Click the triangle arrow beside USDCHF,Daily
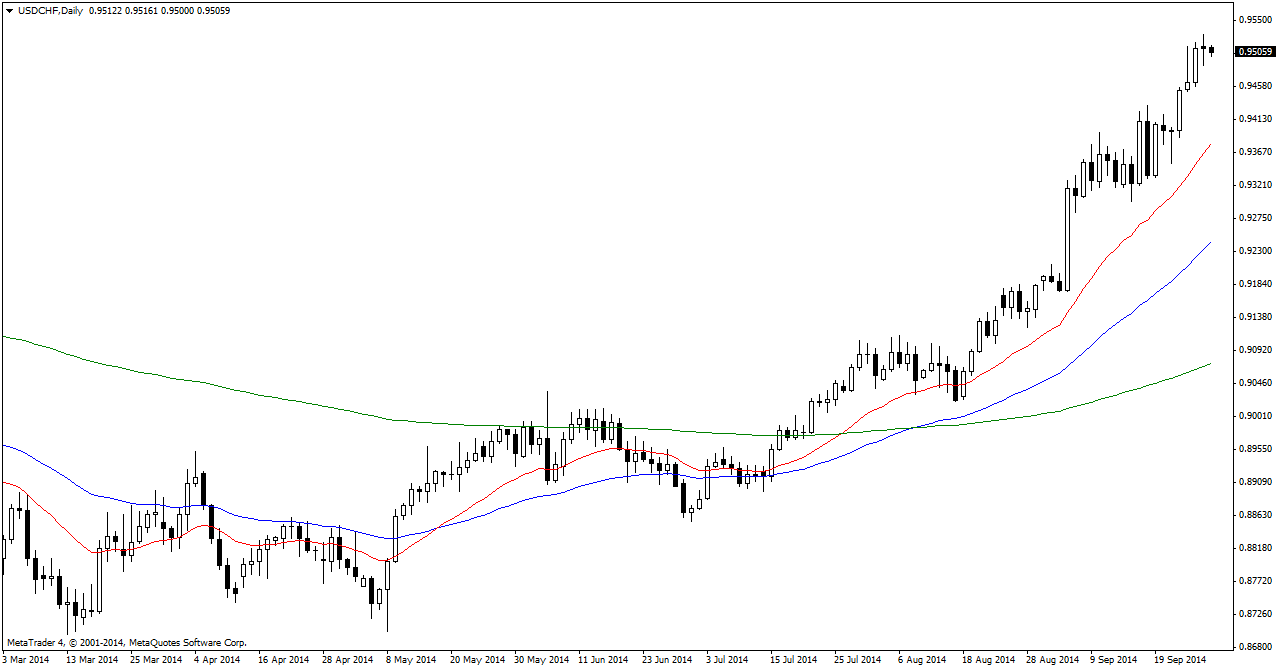Viewport: 1276px width, 668px height. coord(9,11)
